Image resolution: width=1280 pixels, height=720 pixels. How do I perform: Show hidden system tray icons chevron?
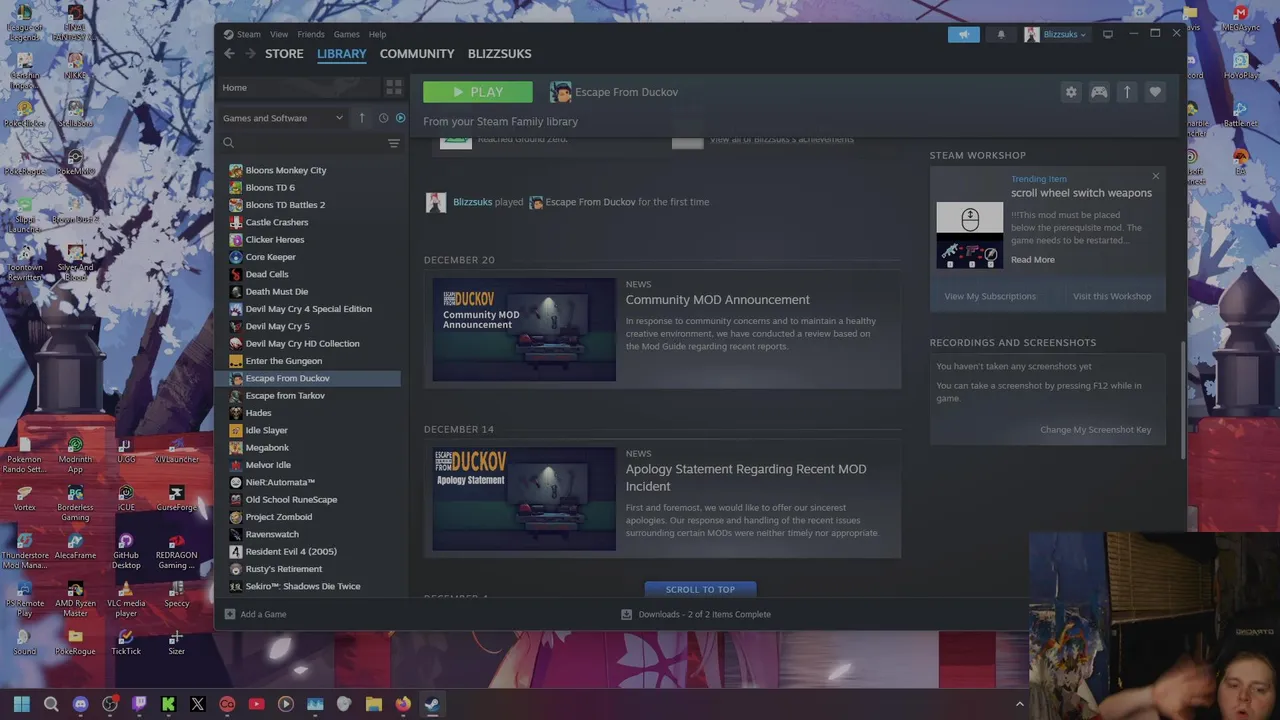1020,704
